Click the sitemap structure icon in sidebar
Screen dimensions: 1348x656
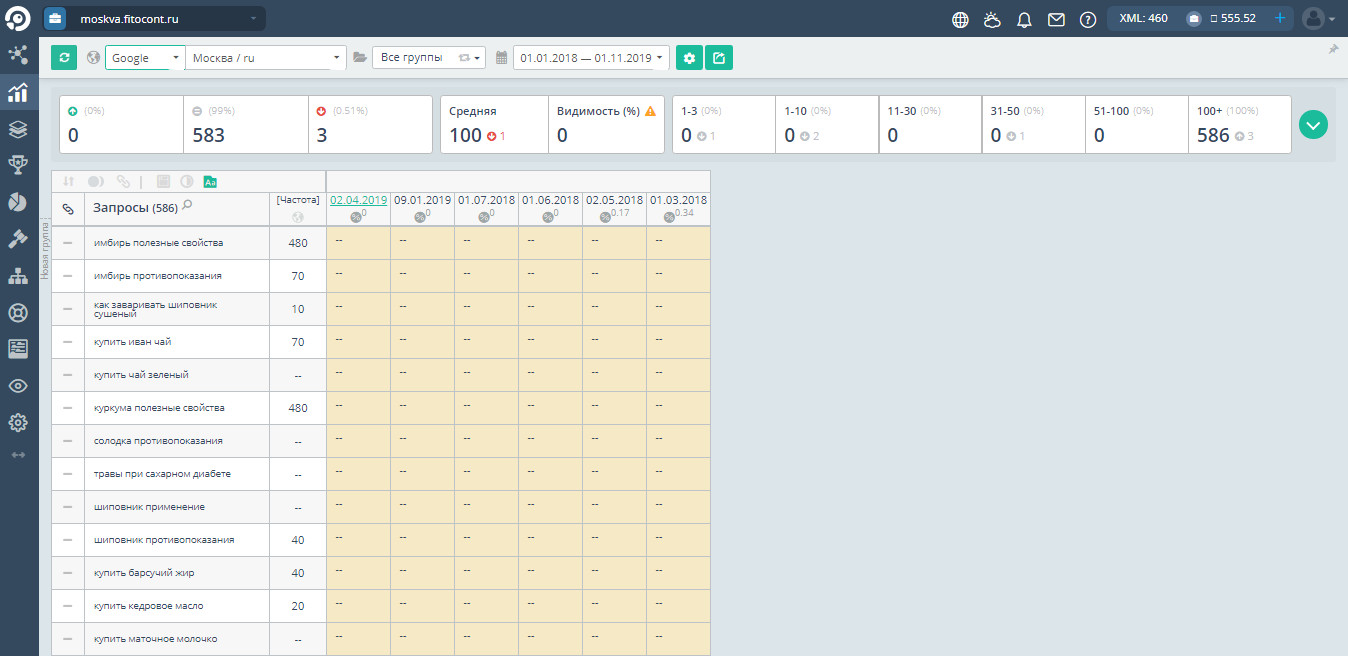tap(18, 276)
